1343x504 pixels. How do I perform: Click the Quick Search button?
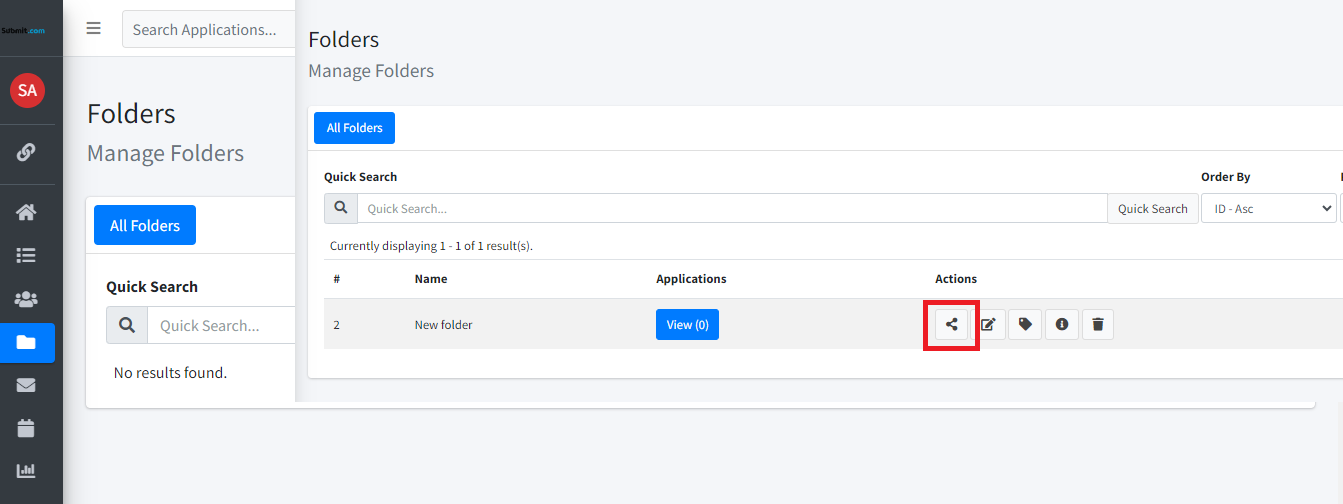pos(1152,208)
